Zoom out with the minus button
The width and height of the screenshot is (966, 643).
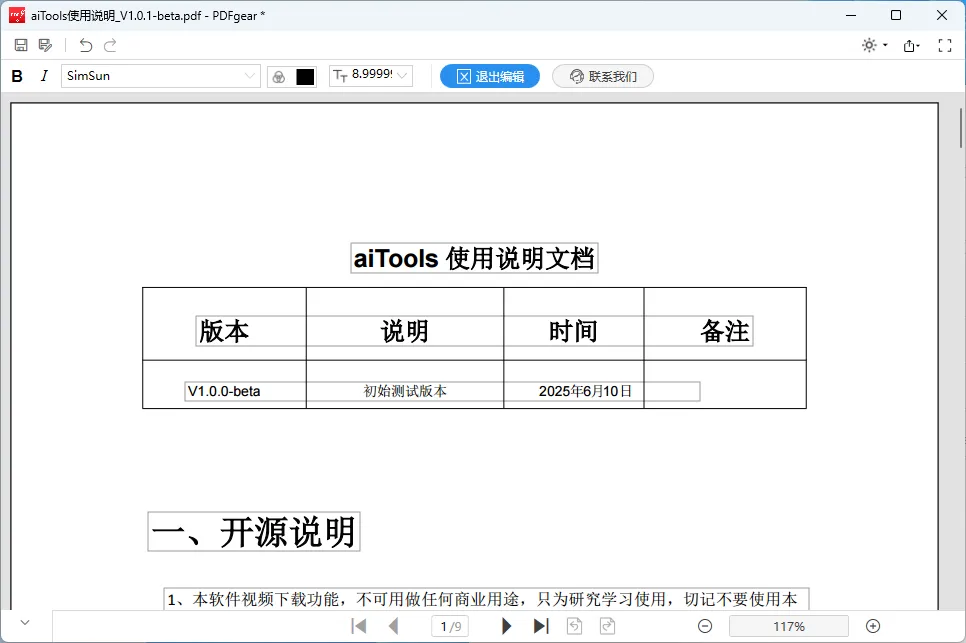(x=705, y=626)
